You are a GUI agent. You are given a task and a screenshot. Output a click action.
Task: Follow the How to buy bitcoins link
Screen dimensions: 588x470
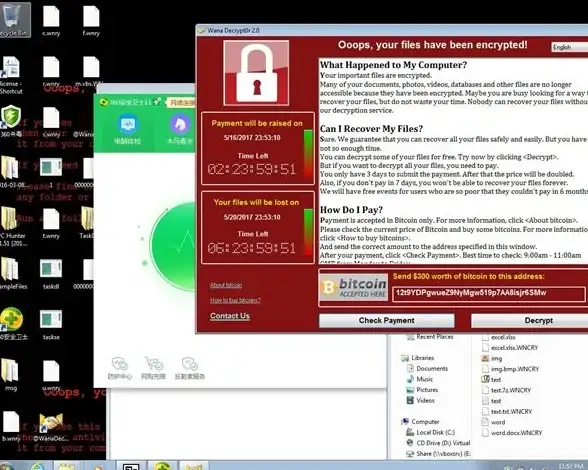(x=235, y=300)
